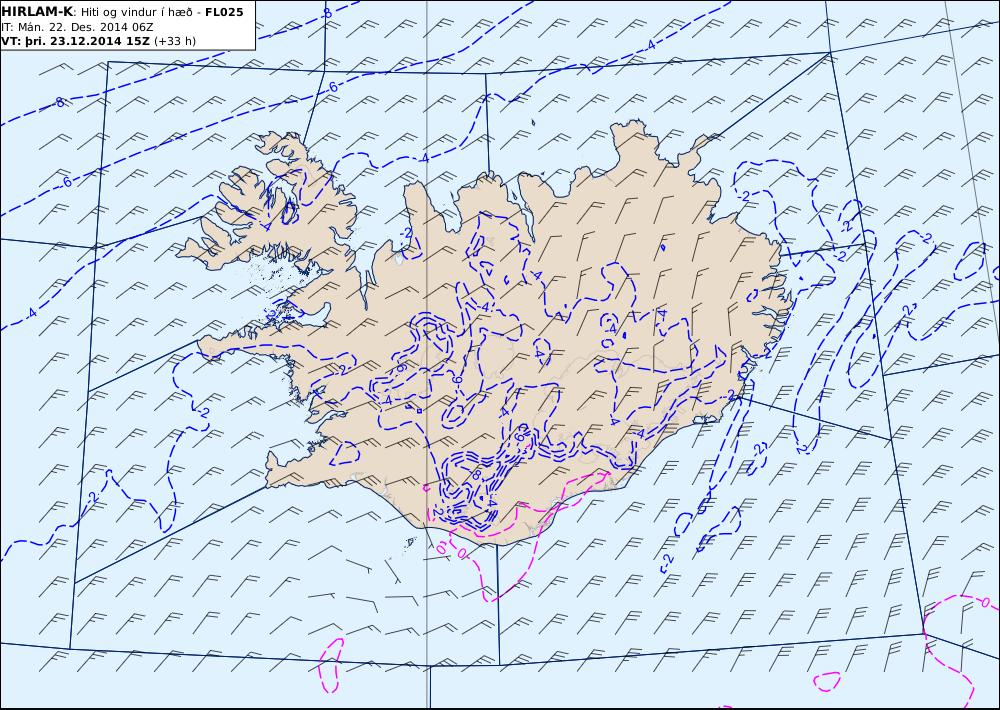Click the valid time 'þri. 23.12.2014 15Z'

86,41
